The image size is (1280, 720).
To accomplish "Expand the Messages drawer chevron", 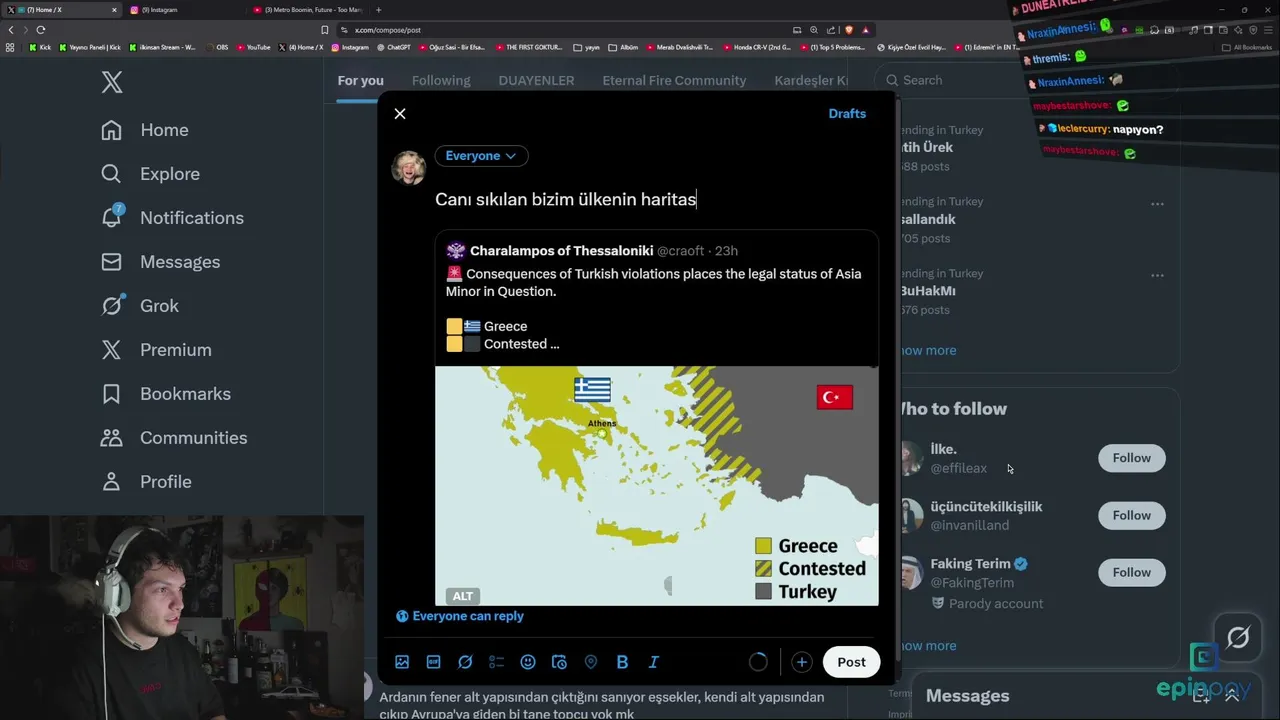I will pos(1232,696).
